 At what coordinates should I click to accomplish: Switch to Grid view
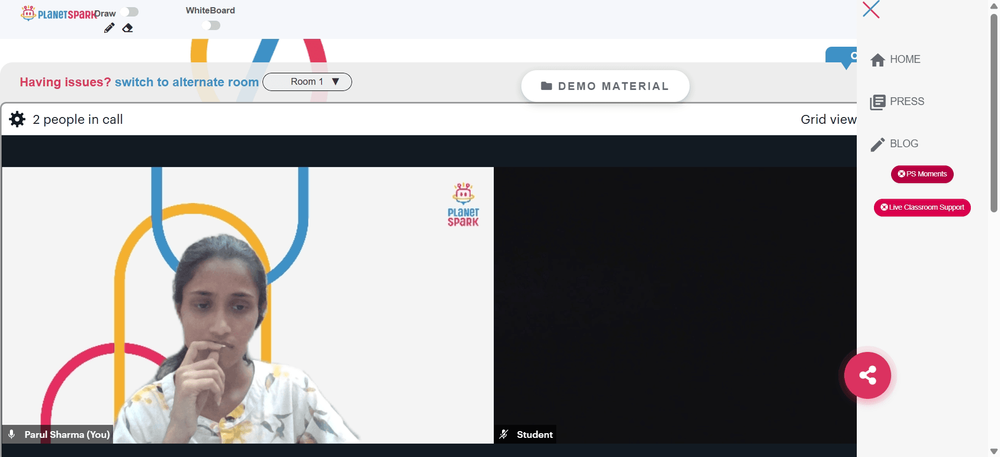coord(828,119)
